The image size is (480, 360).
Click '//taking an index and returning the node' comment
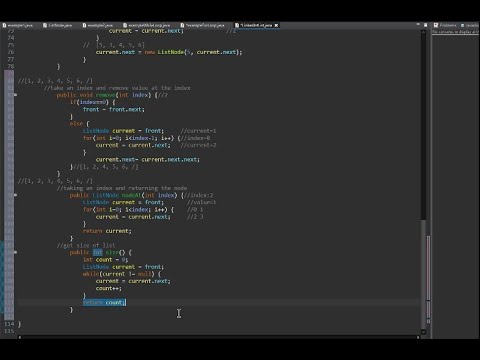(x=122, y=188)
